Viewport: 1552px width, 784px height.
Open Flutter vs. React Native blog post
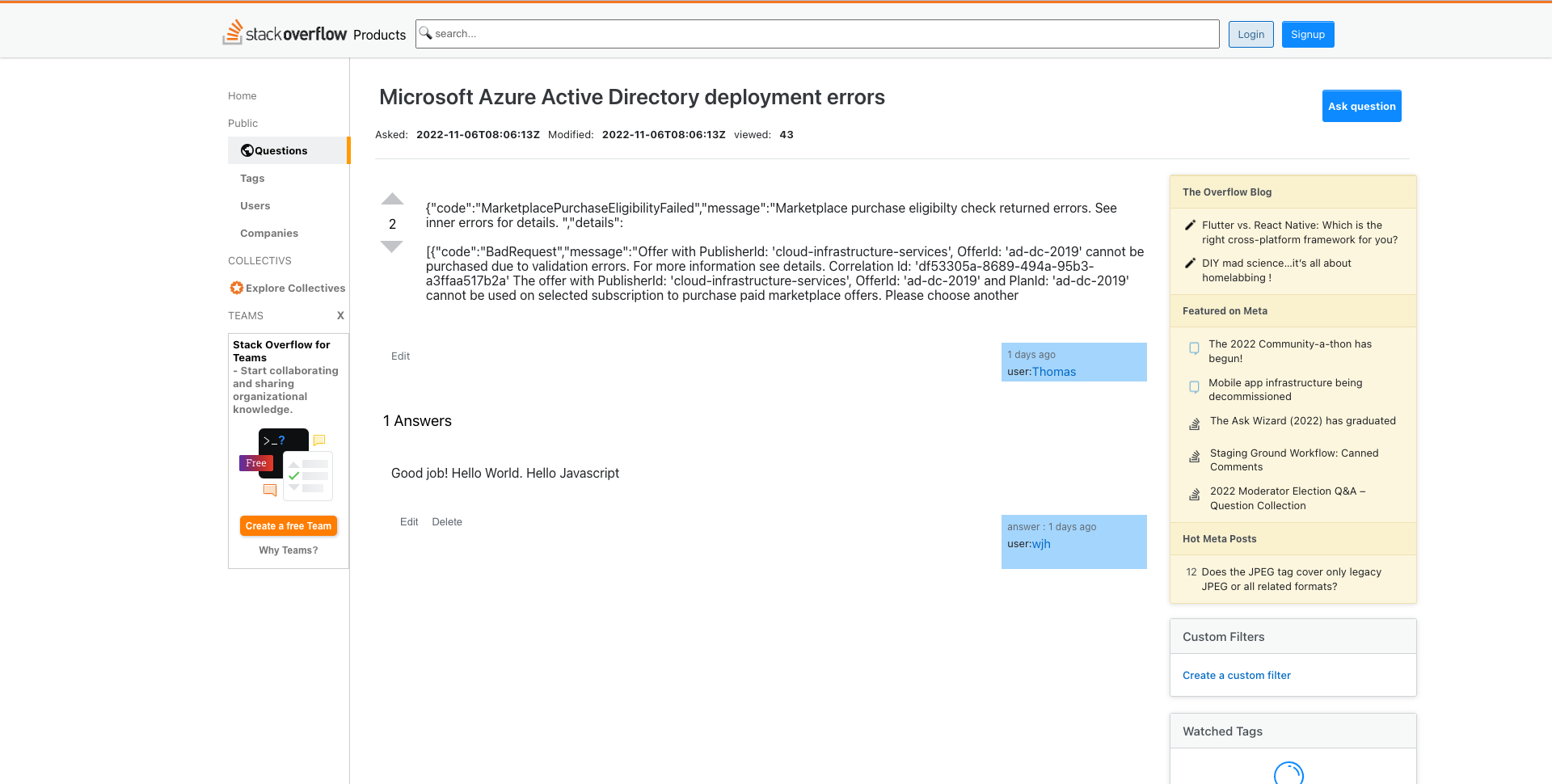pyautogui.click(x=1299, y=233)
